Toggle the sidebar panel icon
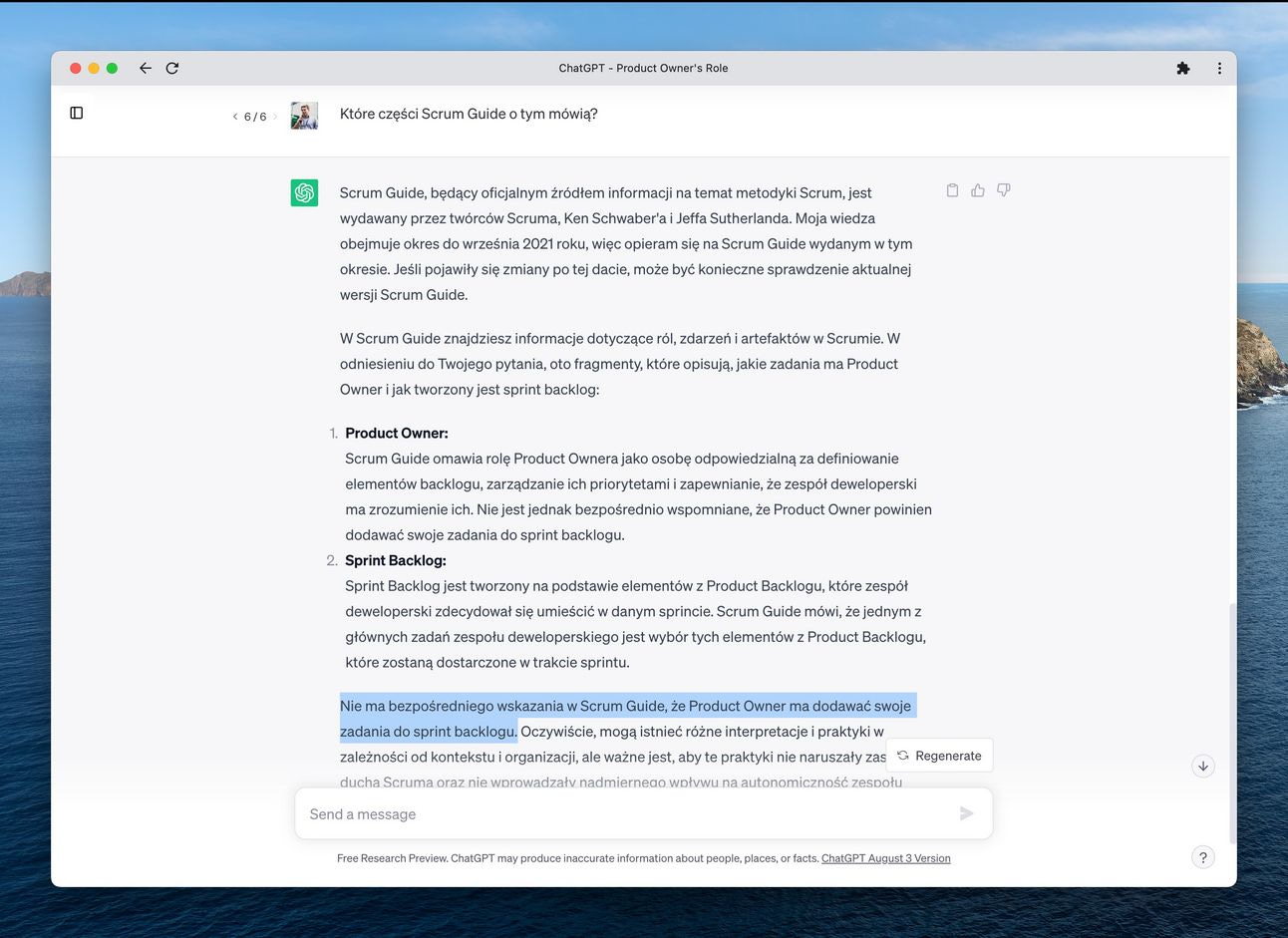Image resolution: width=1288 pixels, height=938 pixels. 77,113
